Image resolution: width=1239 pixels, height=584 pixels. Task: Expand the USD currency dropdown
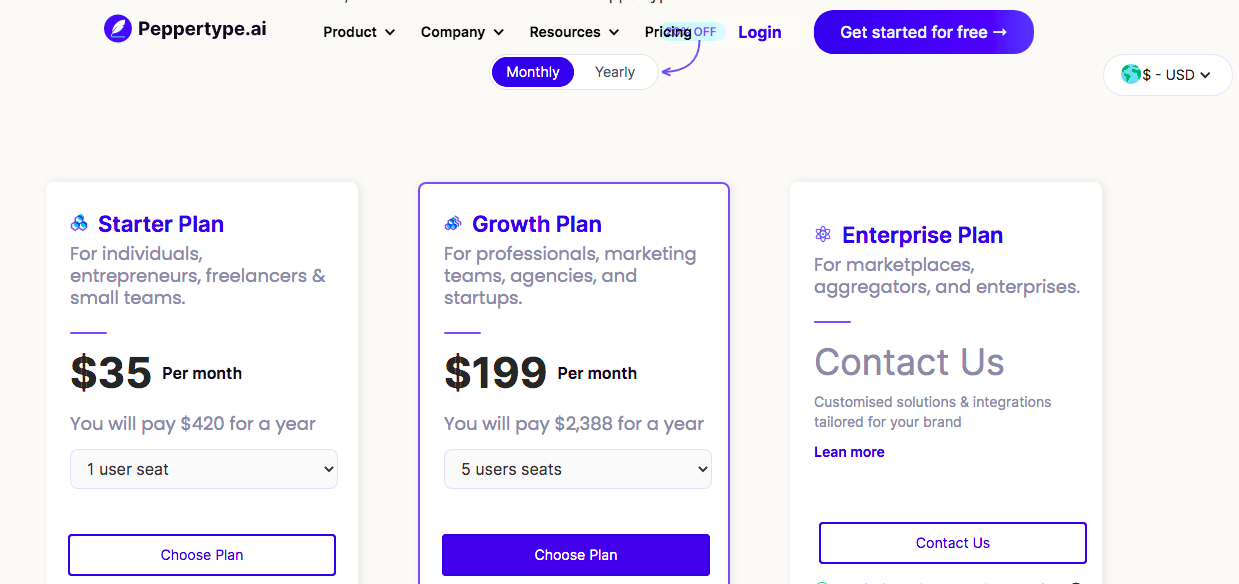(1168, 75)
